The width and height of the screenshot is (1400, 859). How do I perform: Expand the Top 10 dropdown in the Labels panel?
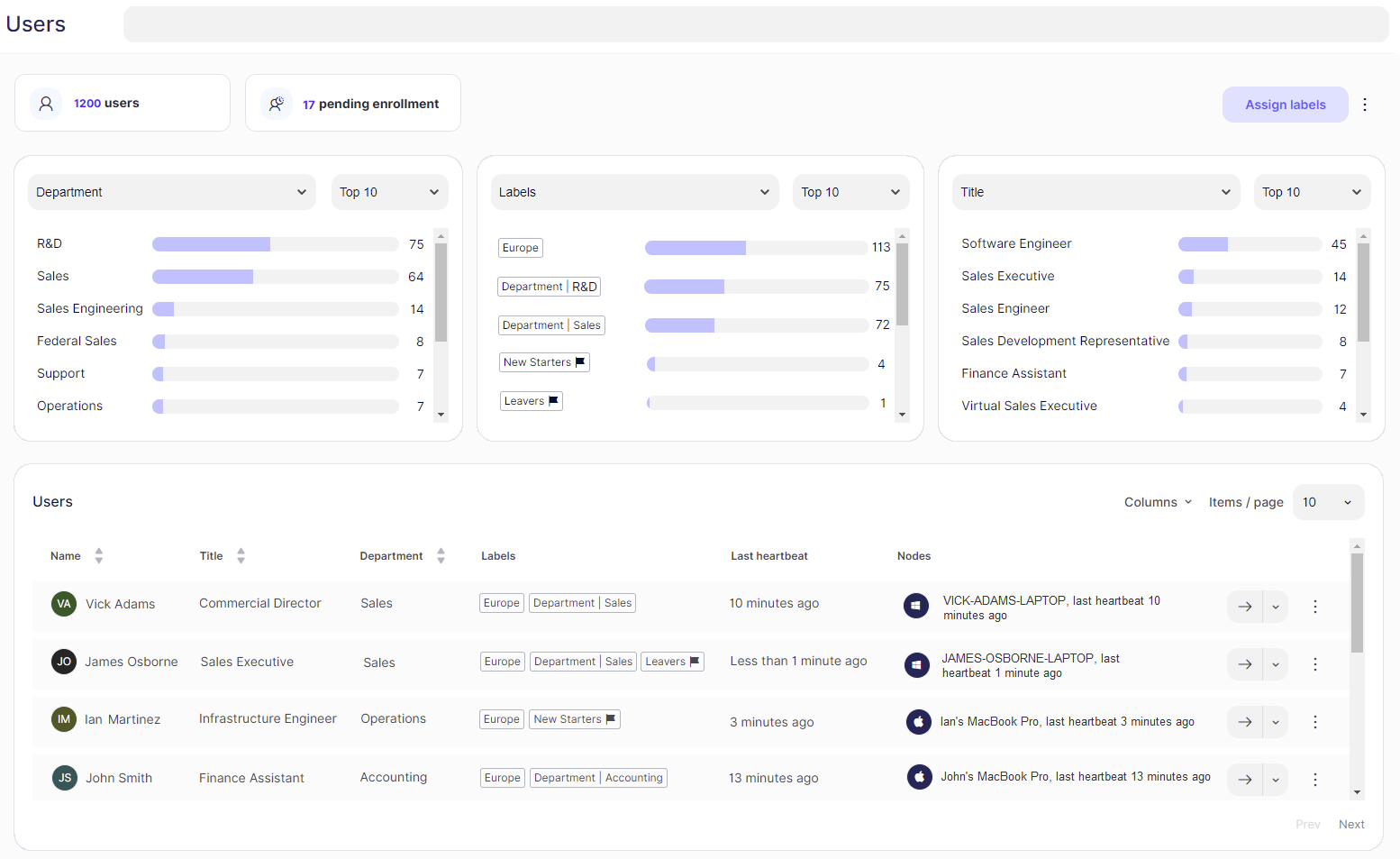coord(850,192)
